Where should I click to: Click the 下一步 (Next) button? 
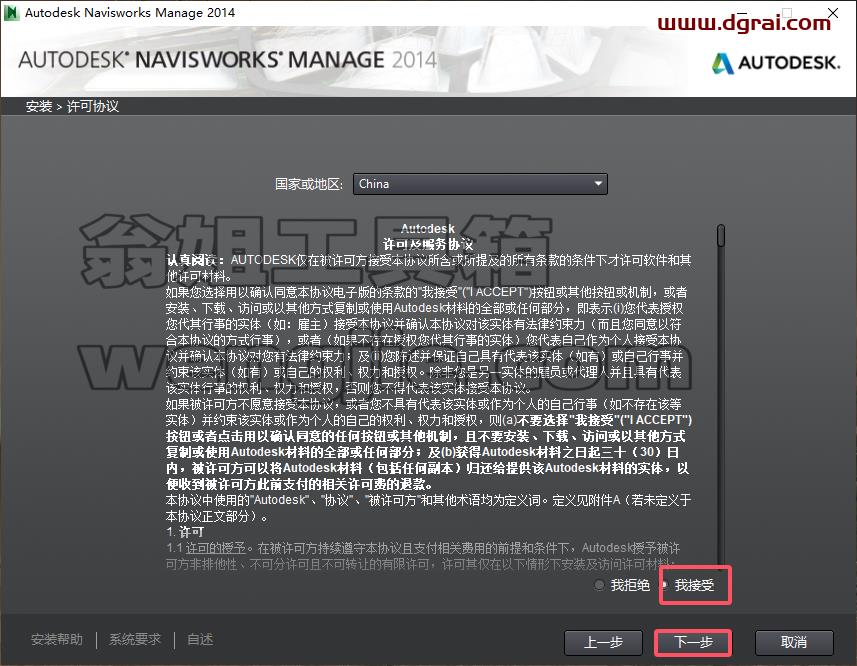coord(692,642)
